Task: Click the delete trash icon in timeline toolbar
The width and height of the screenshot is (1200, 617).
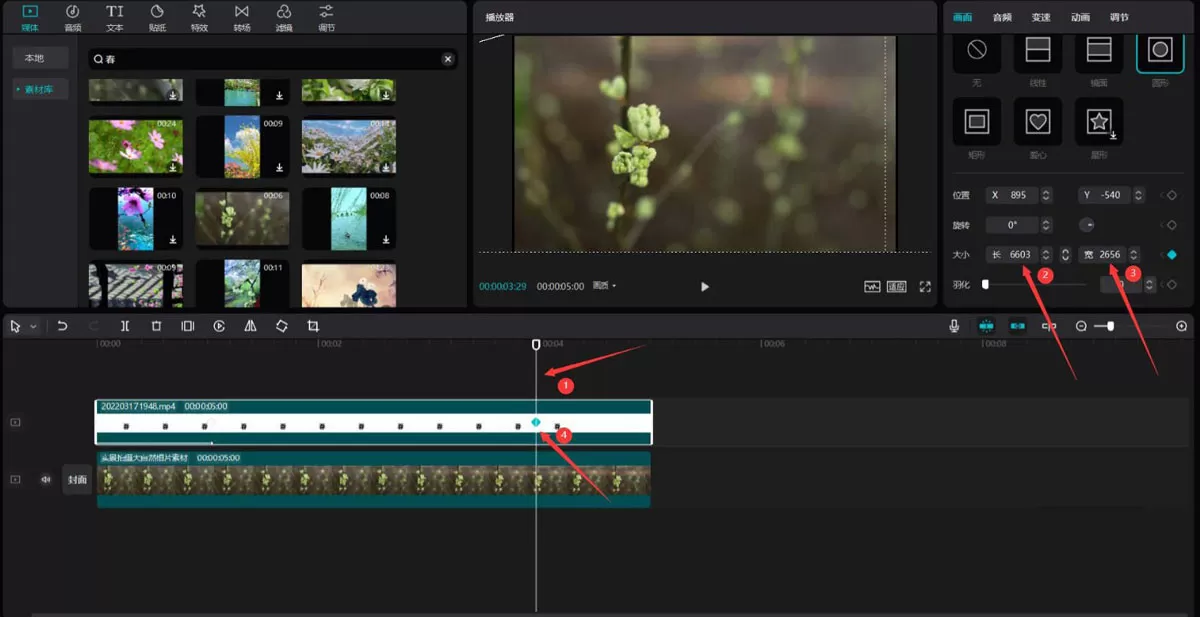Action: point(156,326)
